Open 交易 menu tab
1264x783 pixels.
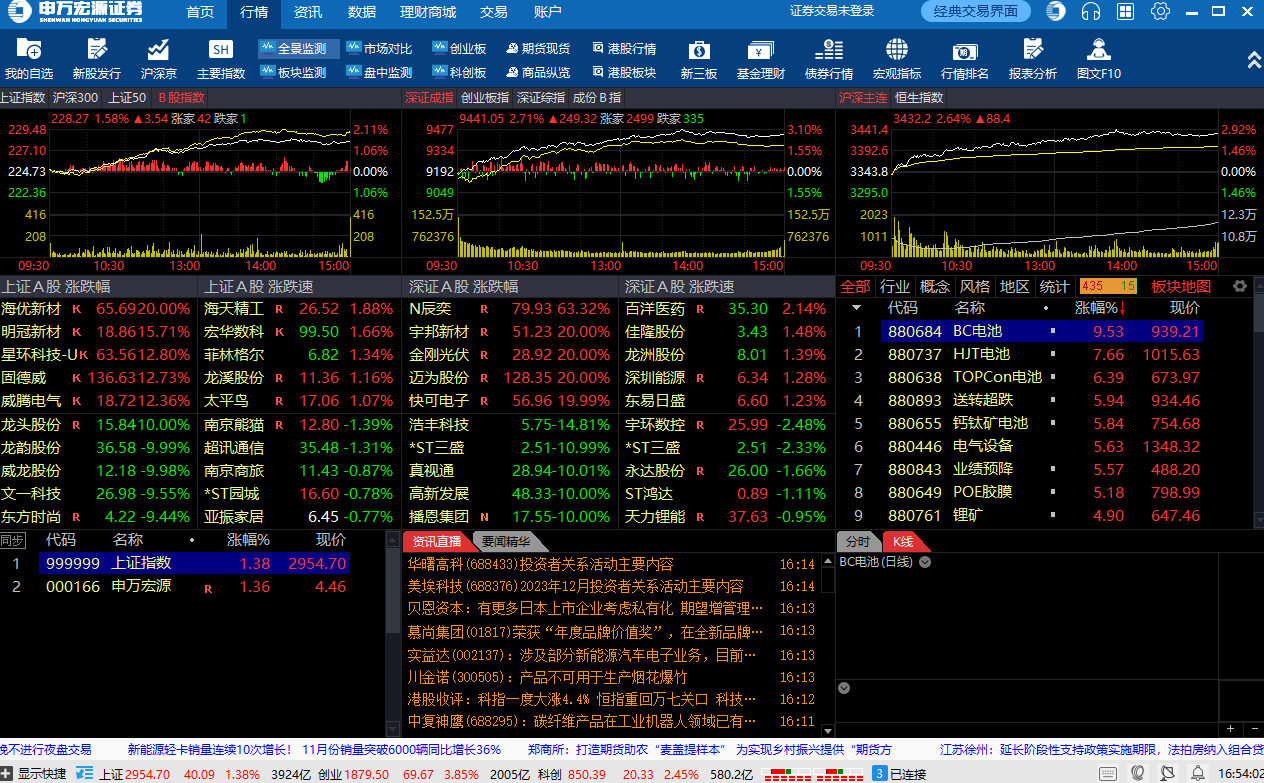(494, 12)
